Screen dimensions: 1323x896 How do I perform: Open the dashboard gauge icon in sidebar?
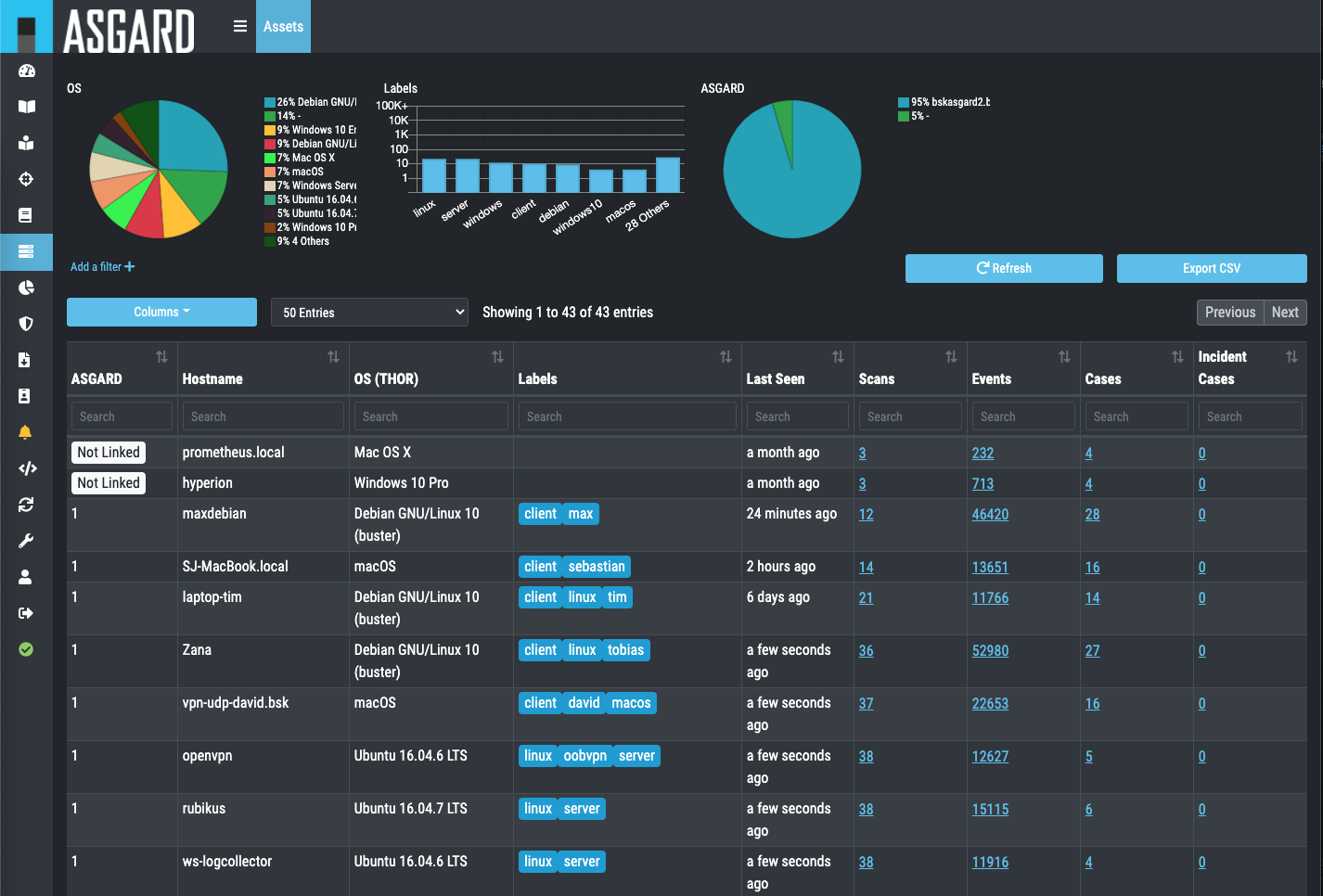click(x=26, y=71)
